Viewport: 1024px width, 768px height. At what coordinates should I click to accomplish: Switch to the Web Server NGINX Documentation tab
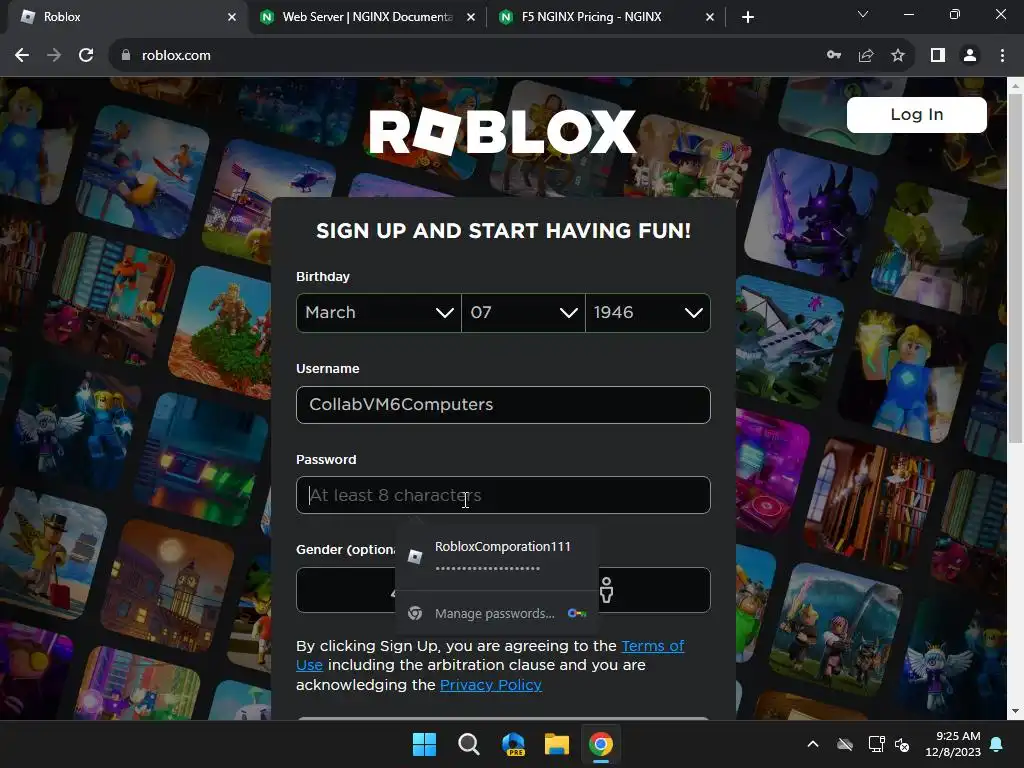[x=367, y=17]
